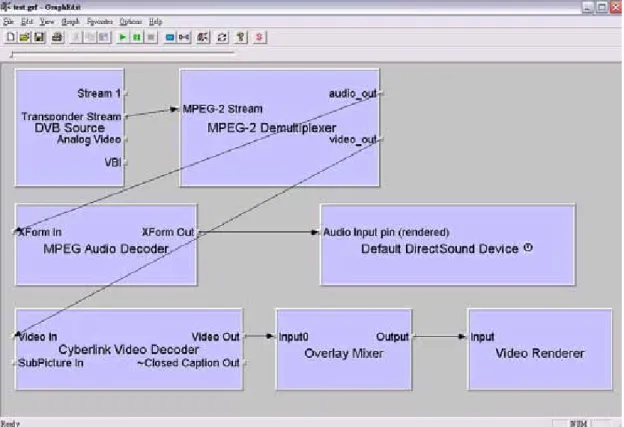Click the Print toolbar icon
The image size is (624, 427).
tap(57, 37)
